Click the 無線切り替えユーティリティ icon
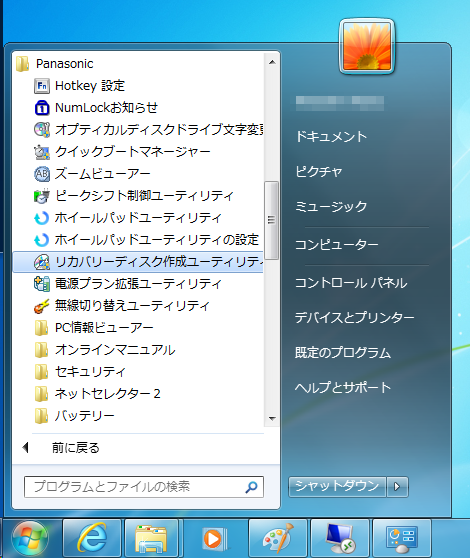Screen dimensions: 470x558 click(x=42, y=306)
